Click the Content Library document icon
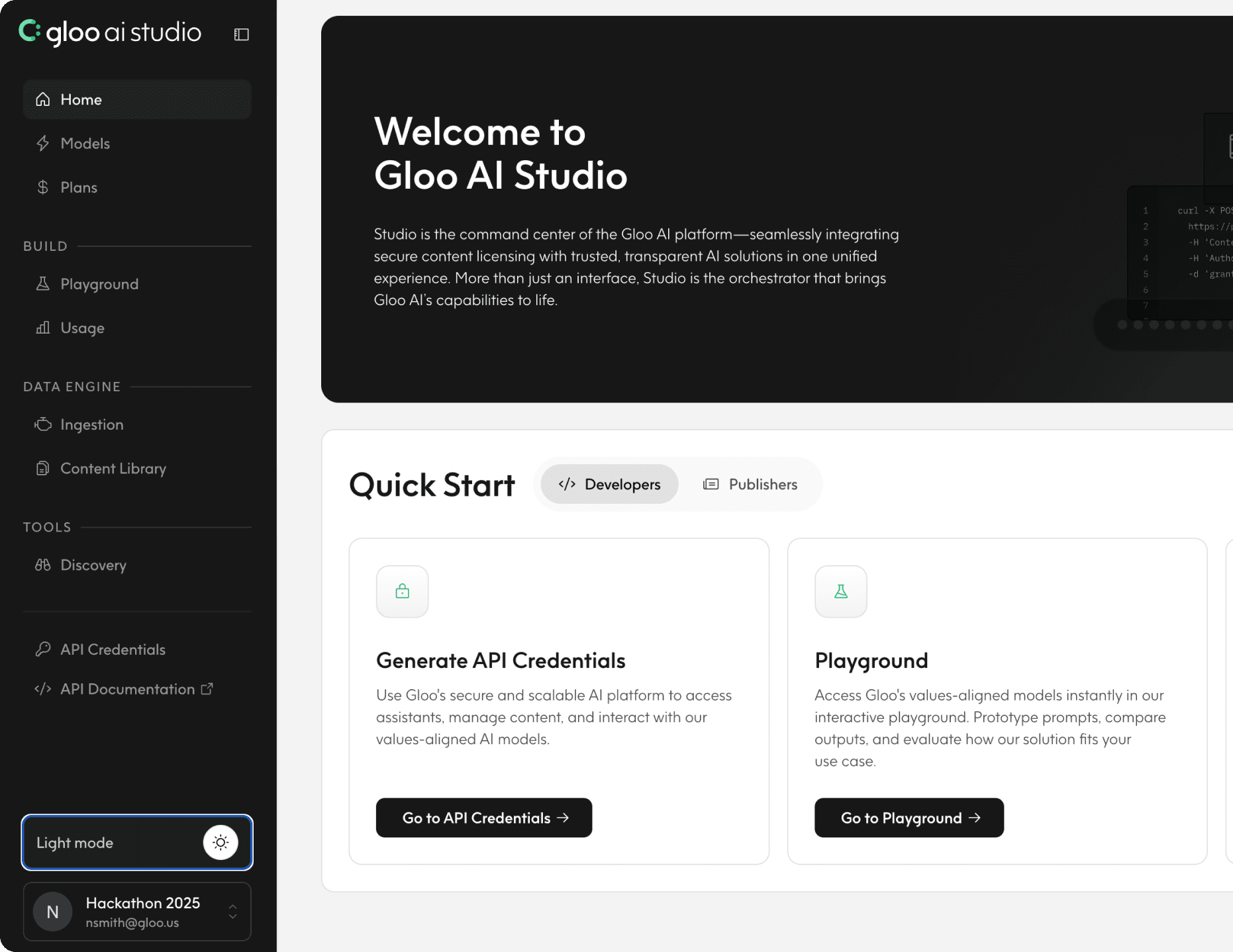The width and height of the screenshot is (1233, 952). pos(43,469)
